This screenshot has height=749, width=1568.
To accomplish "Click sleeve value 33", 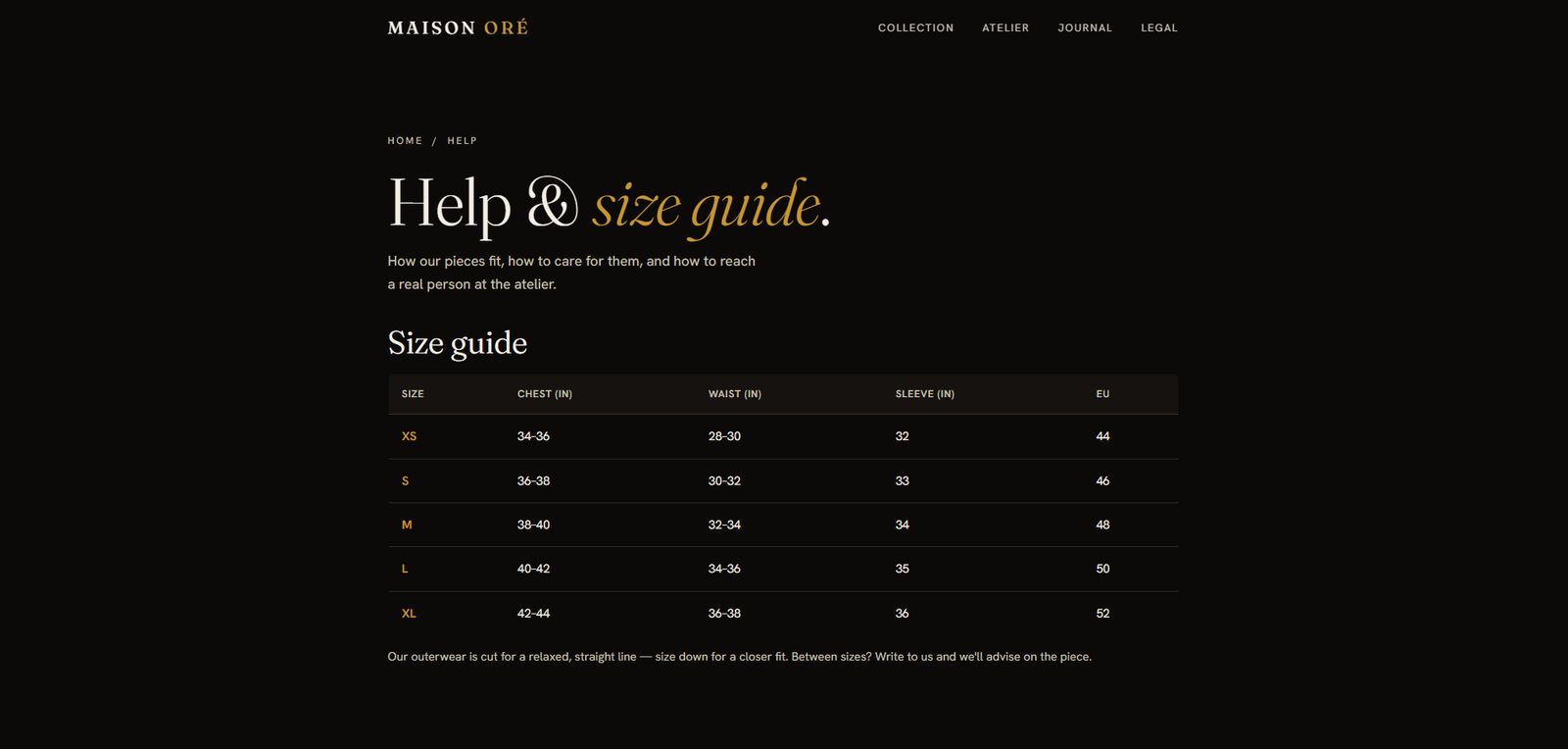I will pos(902,481).
